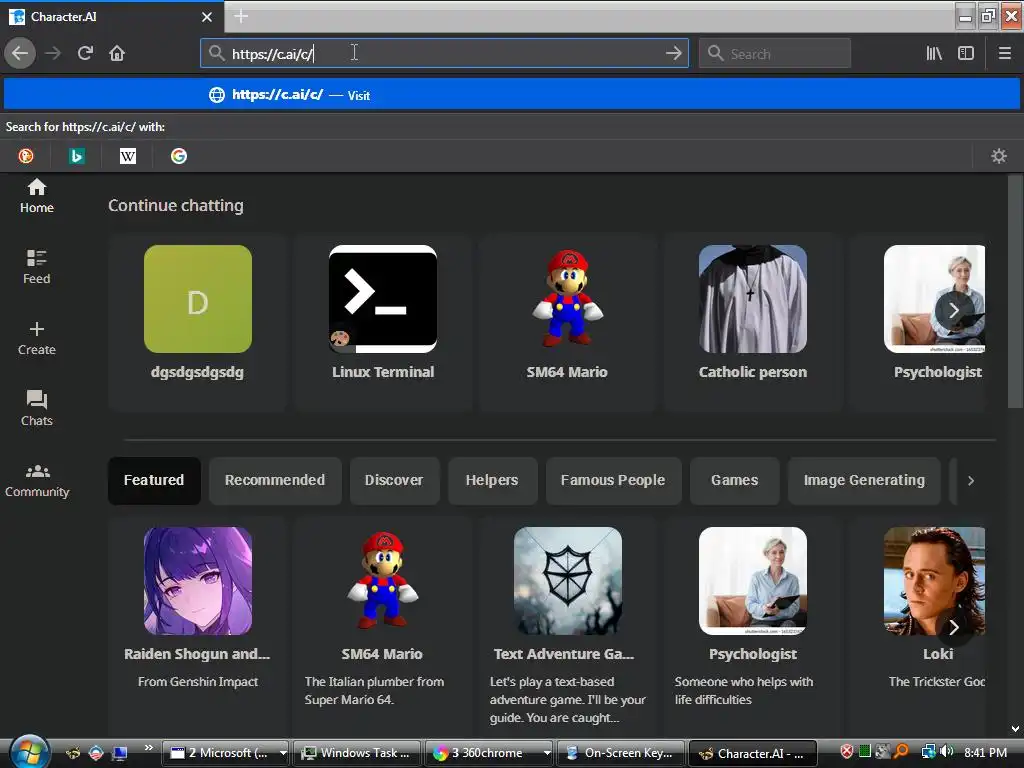Search with the Wikipedia engine icon
Image resolution: width=1024 pixels, height=768 pixels.
tap(128, 155)
